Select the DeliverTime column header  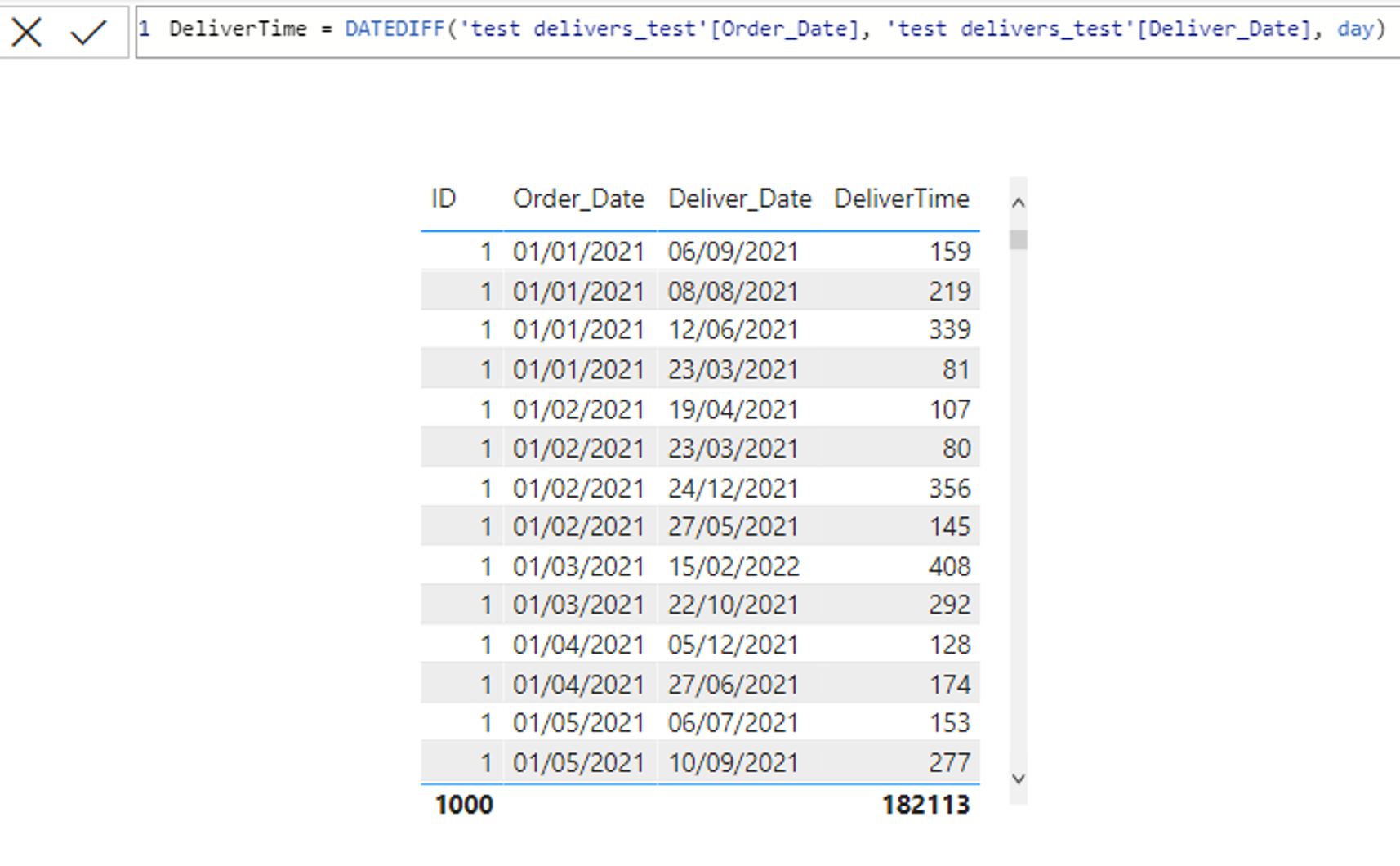pyautogui.click(x=901, y=199)
